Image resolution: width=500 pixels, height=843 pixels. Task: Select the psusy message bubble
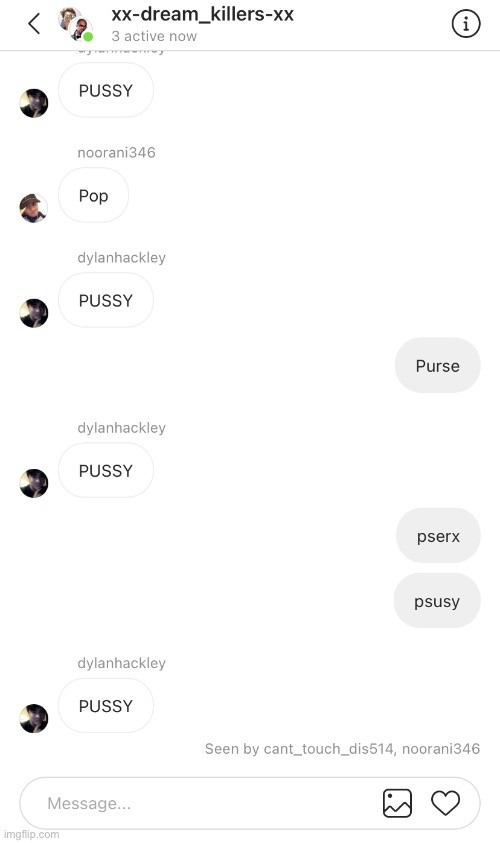point(437,601)
